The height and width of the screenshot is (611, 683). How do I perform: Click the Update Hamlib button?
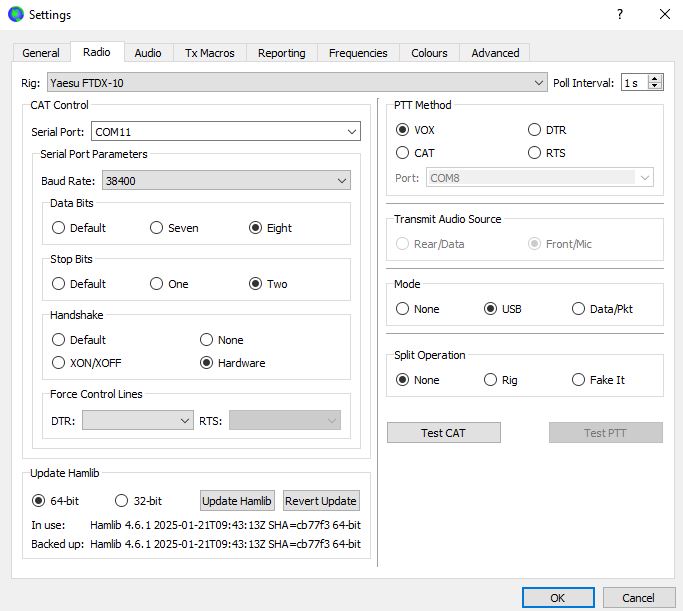click(237, 501)
